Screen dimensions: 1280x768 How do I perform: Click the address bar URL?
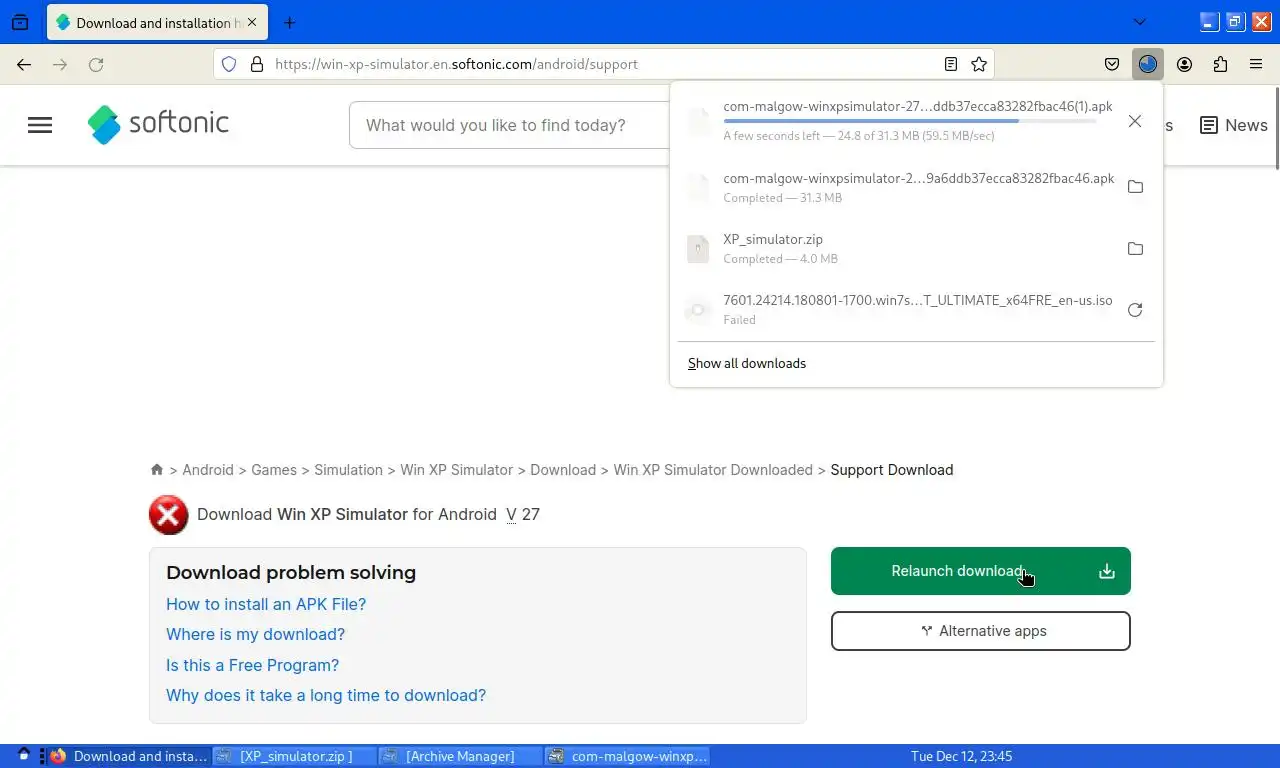click(456, 64)
